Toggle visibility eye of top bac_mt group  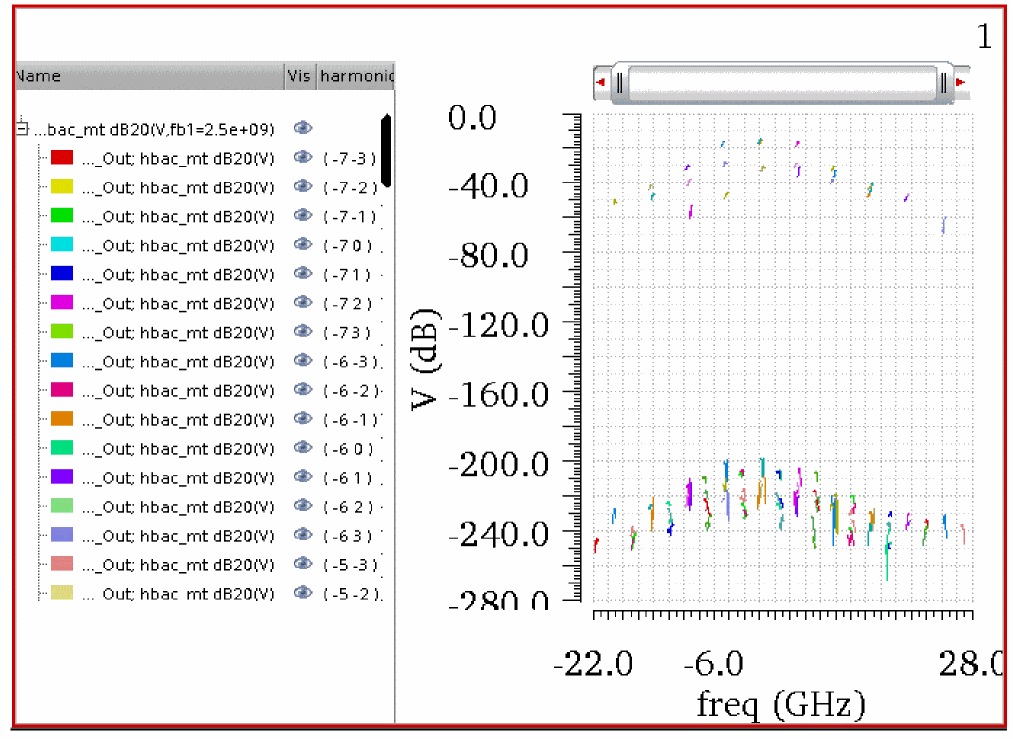point(301,129)
